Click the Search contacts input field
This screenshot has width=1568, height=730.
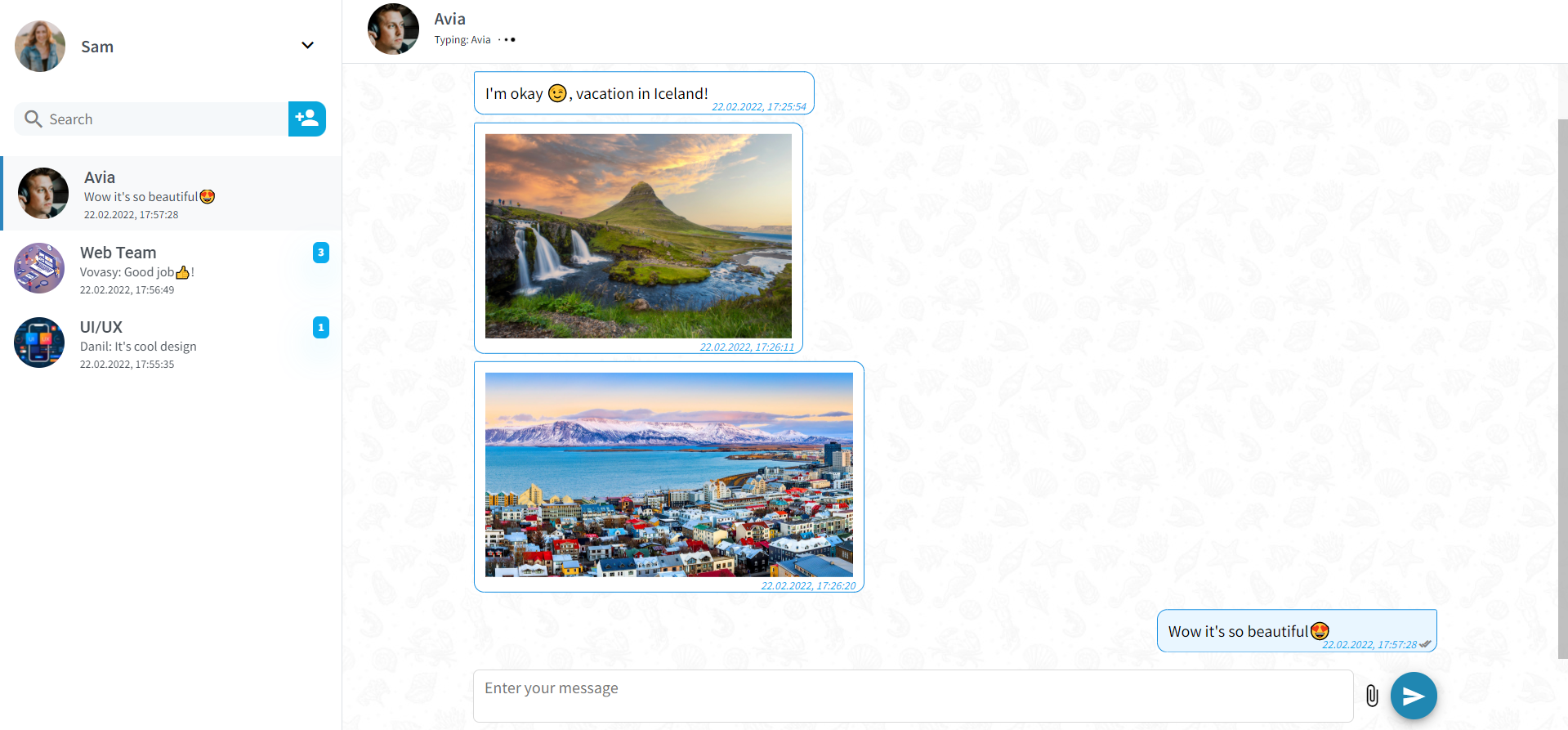tap(151, 119)
